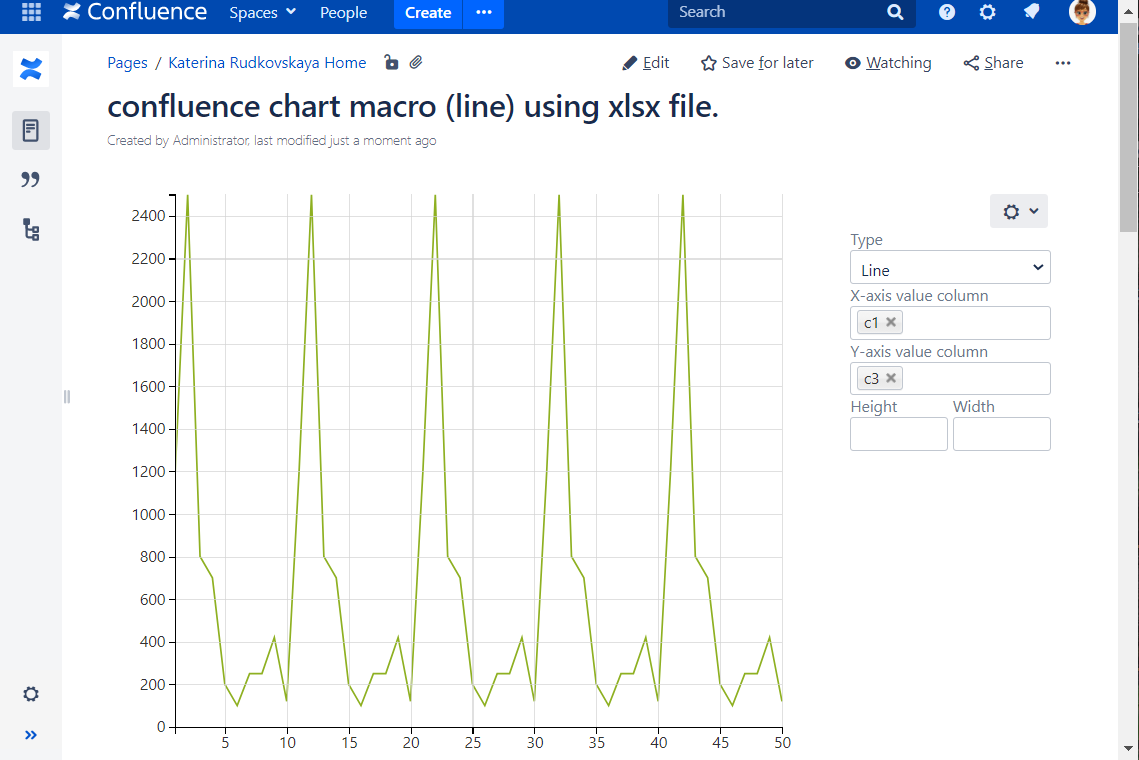The height and width of the screenshot is (760, 1139).
Task: Click the Share icon on the page
Action: tap(971, 62)
